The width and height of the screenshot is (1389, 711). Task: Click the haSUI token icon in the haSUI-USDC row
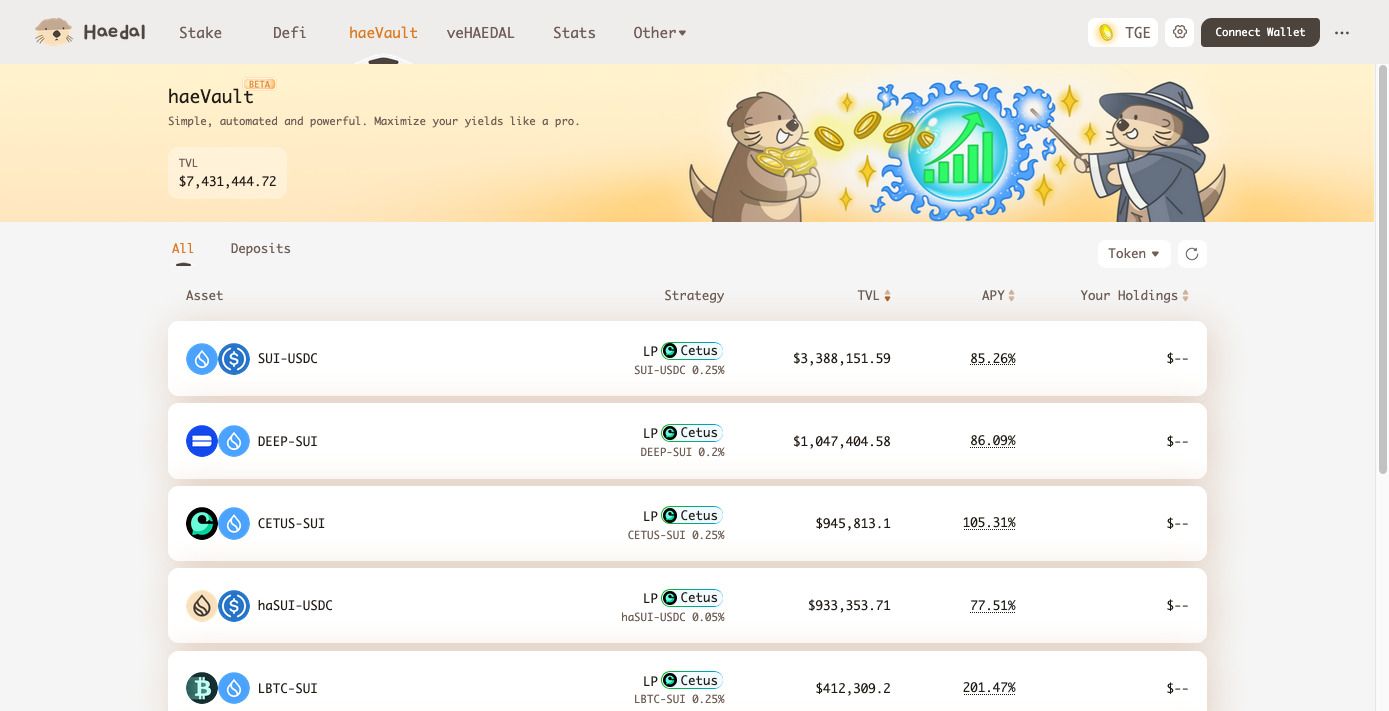[202, 605]
